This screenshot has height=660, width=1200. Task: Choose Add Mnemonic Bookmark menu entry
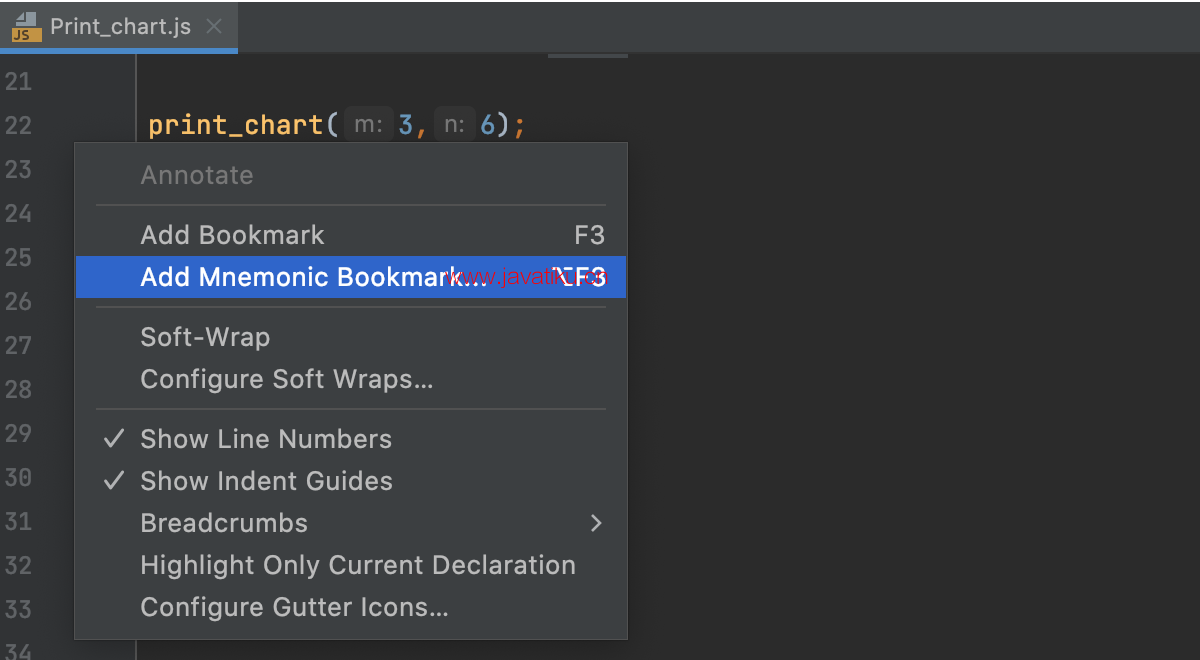351,277
